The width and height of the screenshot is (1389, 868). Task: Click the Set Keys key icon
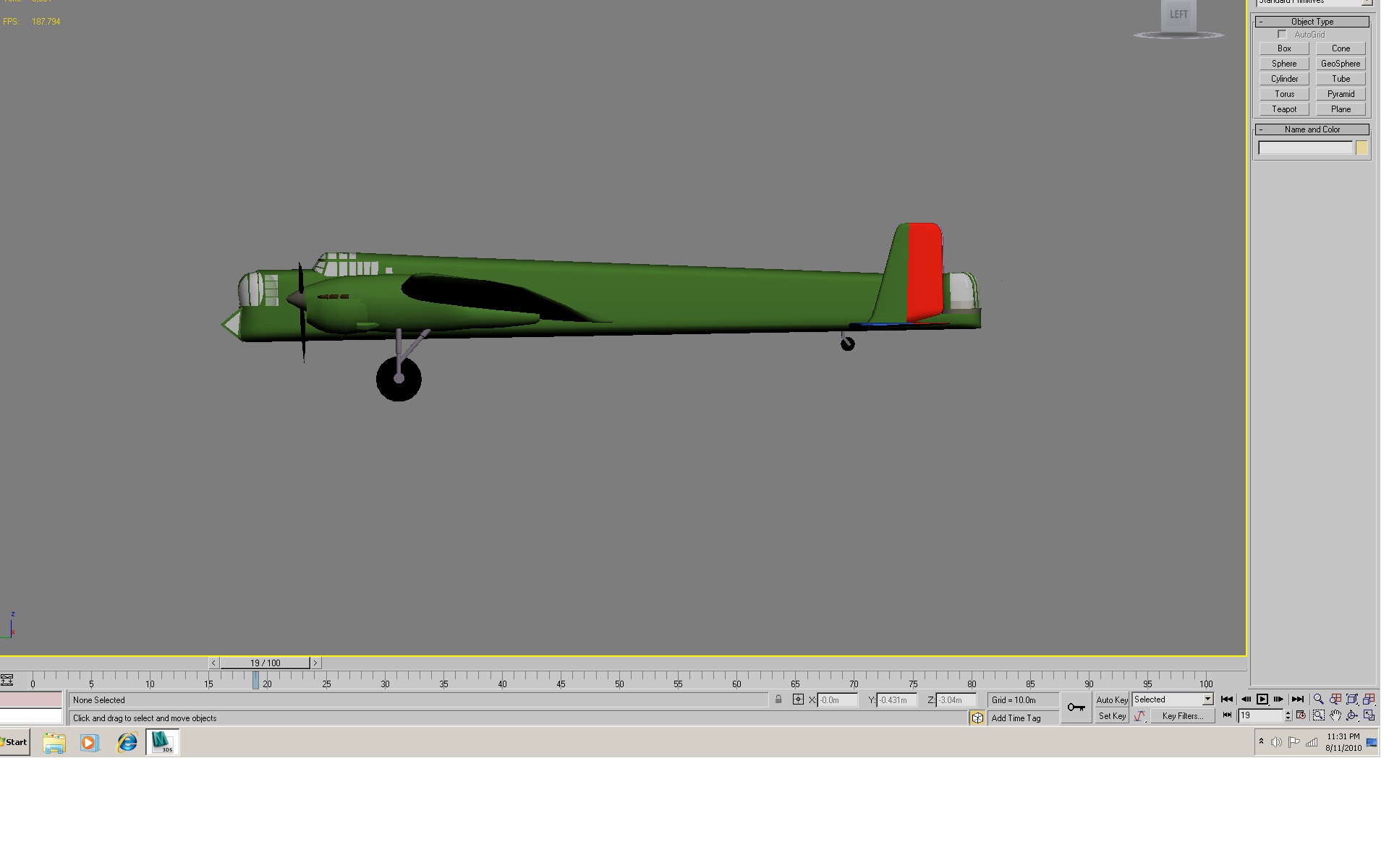coord(1076,707)
